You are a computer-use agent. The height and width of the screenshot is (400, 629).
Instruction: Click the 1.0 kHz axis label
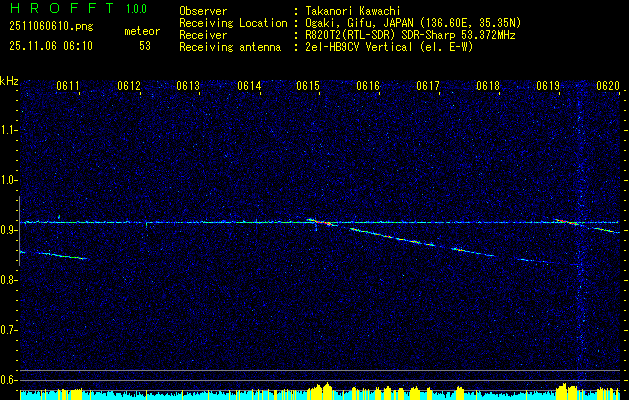[x=9, y=180]
